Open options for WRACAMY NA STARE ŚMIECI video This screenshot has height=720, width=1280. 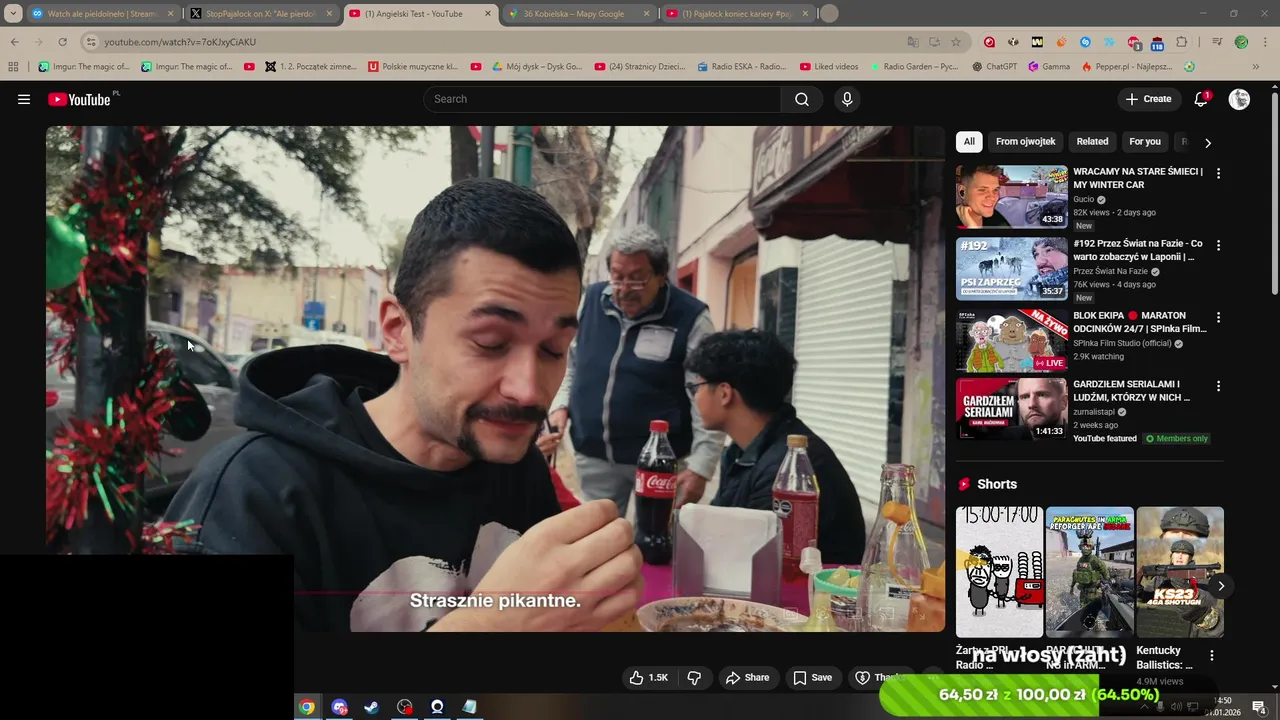(x=1218, y=173)
